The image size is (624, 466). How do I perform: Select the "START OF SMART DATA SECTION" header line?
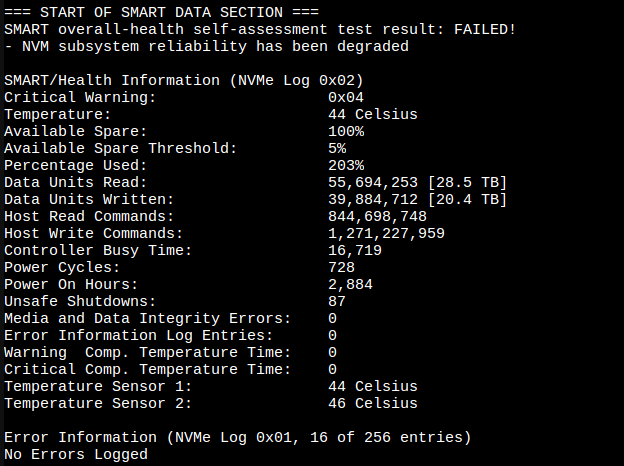click(162, 12)
